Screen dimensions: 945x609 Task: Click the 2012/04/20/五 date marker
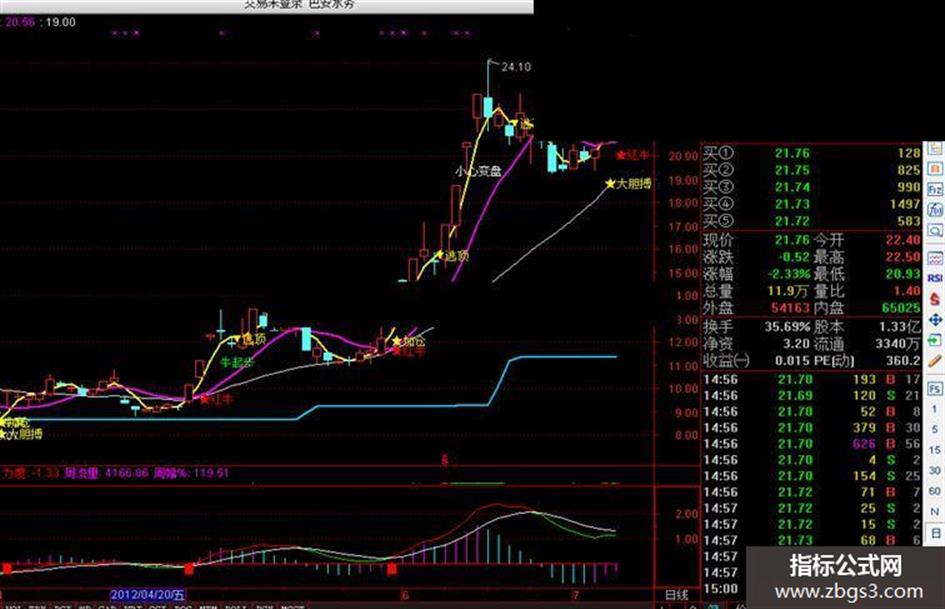[x=148, y=595]
